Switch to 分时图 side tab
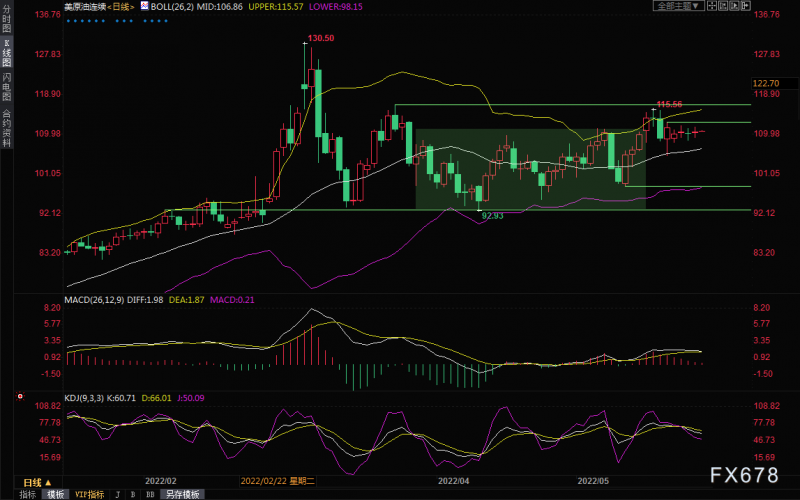 6,18
